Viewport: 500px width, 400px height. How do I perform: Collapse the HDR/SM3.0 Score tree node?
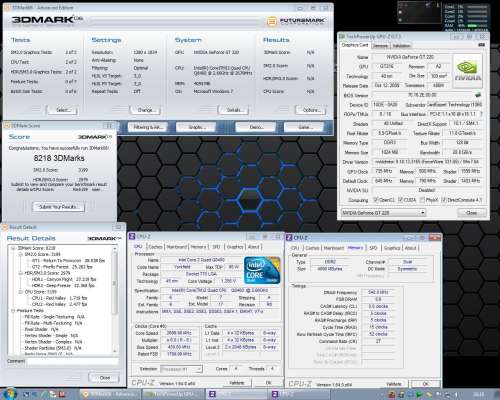pyautogui.click(x=20, y=273)
